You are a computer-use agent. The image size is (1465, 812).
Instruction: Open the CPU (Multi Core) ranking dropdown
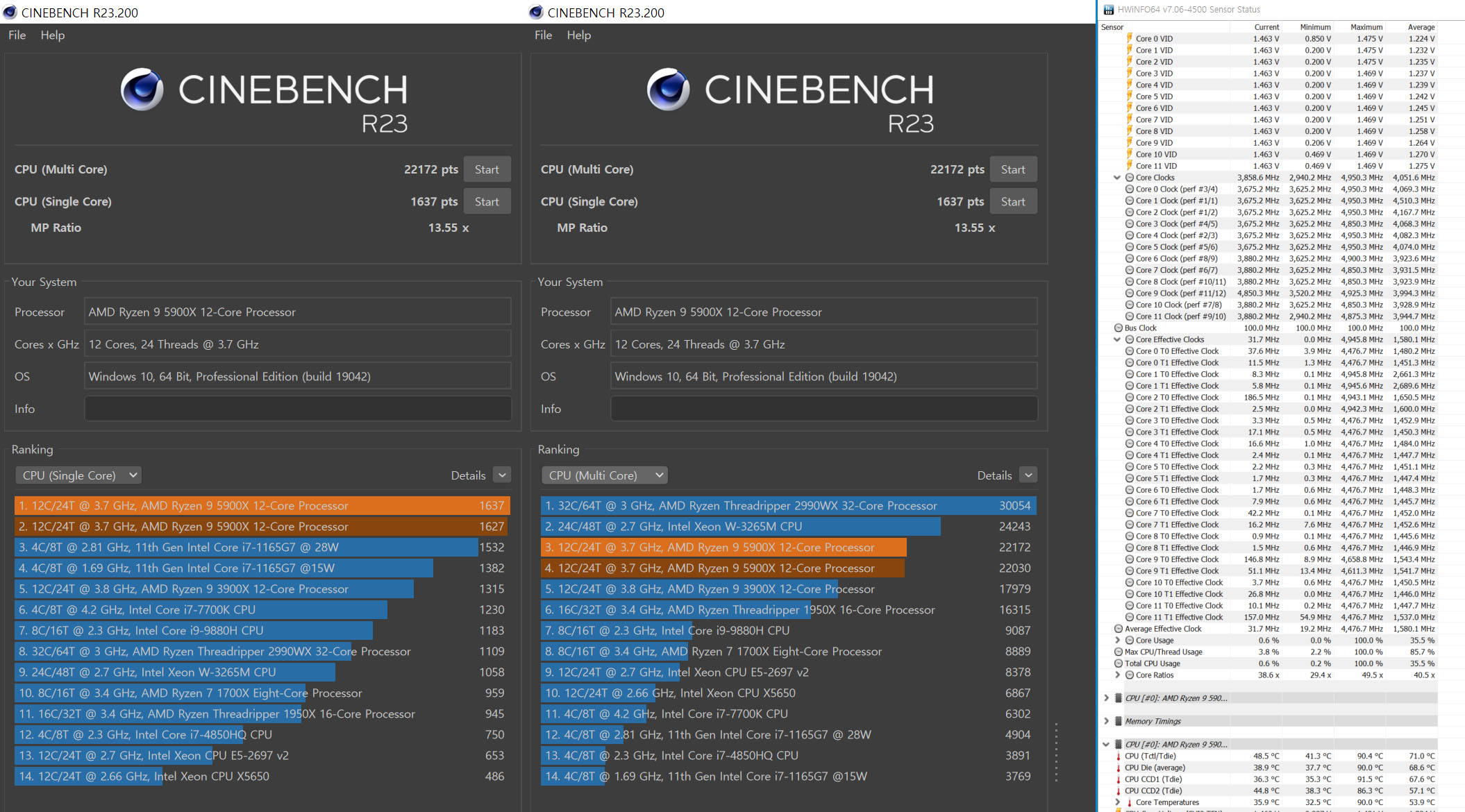point(605,475)
